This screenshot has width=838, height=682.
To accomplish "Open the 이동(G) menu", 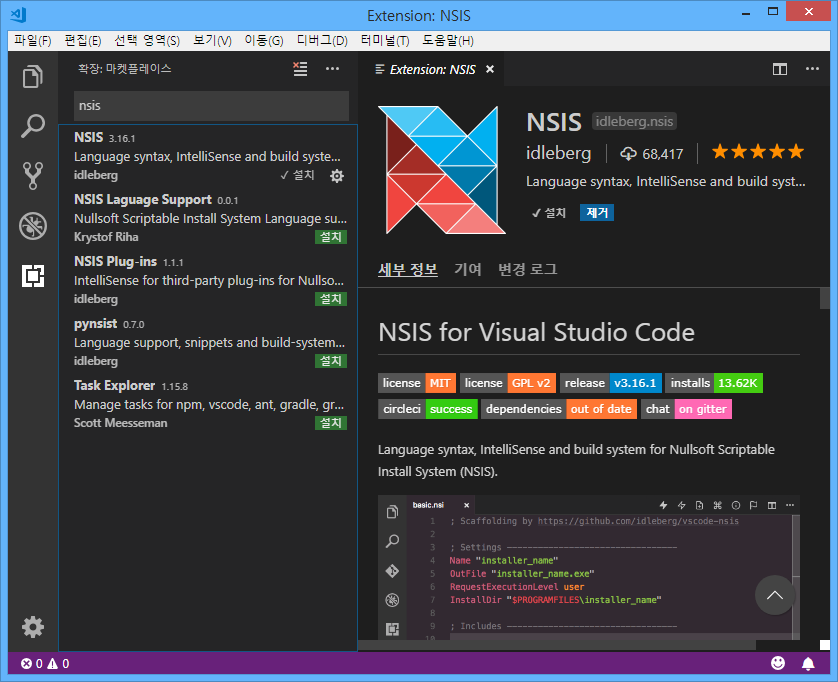I will (264, 41).
